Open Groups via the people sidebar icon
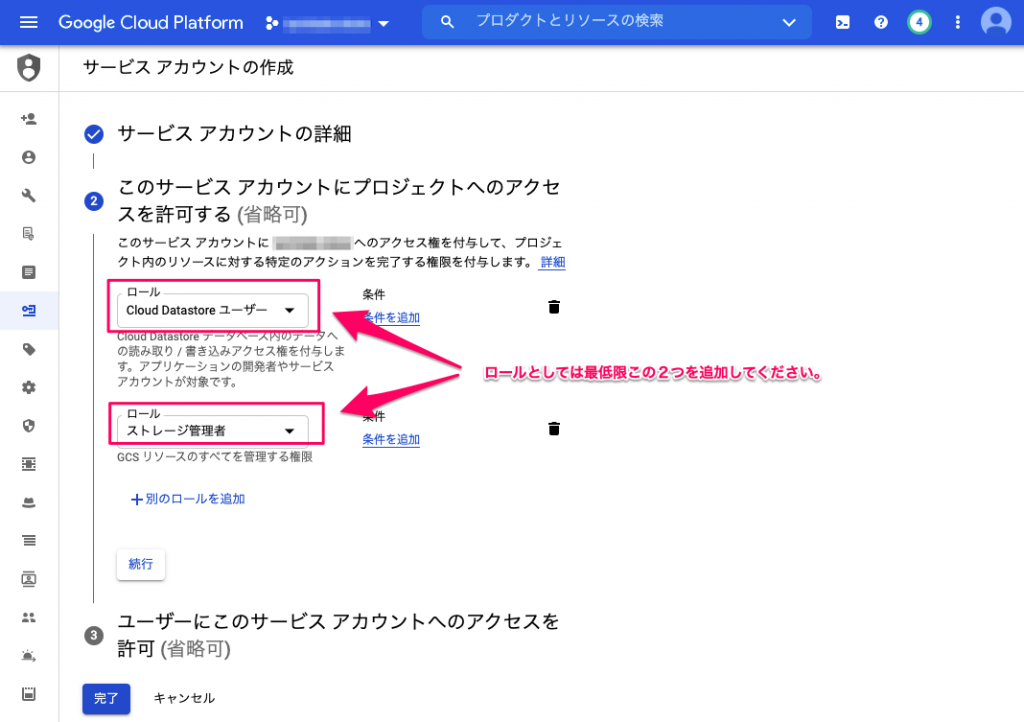The width and height of the screenshot is (1024, 722). click(x=29, y=618)
